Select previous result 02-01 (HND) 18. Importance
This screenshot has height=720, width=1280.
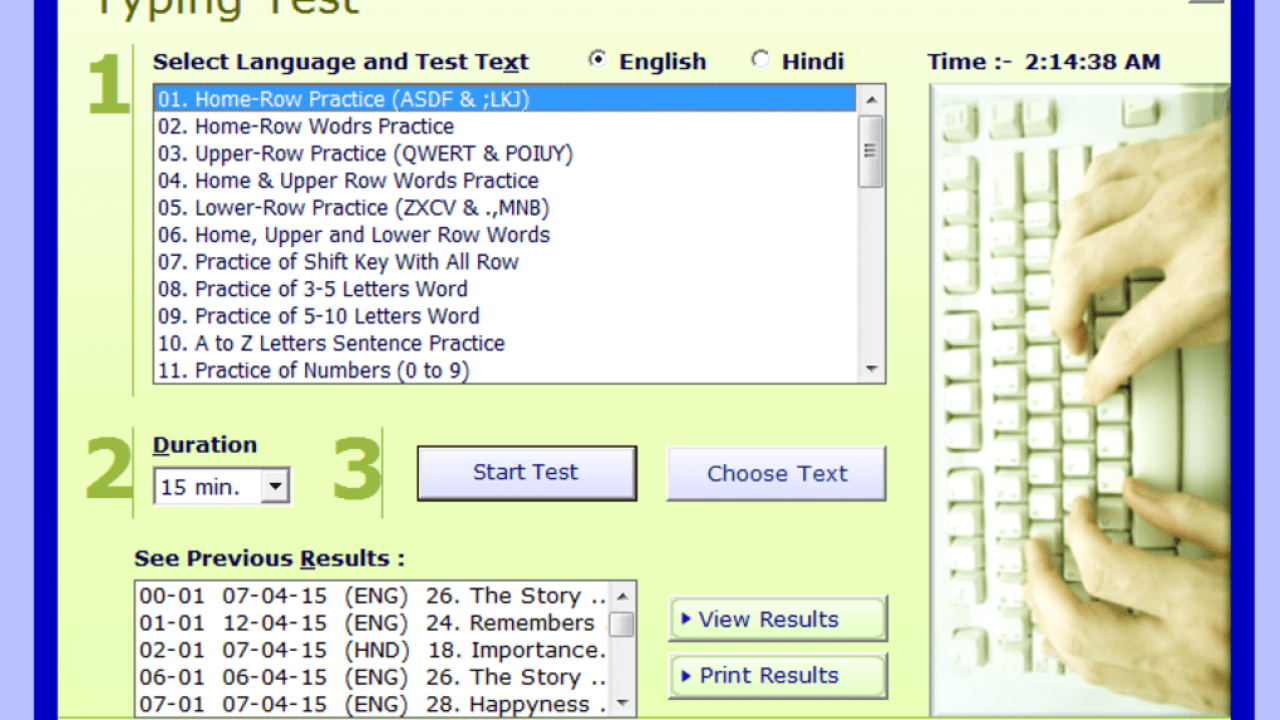372,650
